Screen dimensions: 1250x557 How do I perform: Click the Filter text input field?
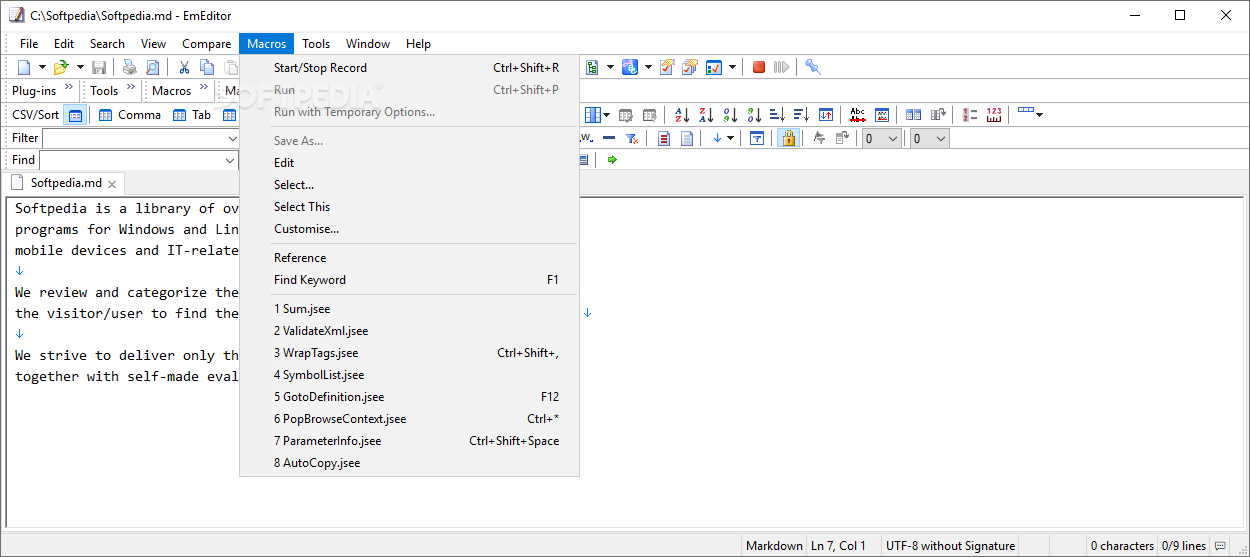click(133, 138)
